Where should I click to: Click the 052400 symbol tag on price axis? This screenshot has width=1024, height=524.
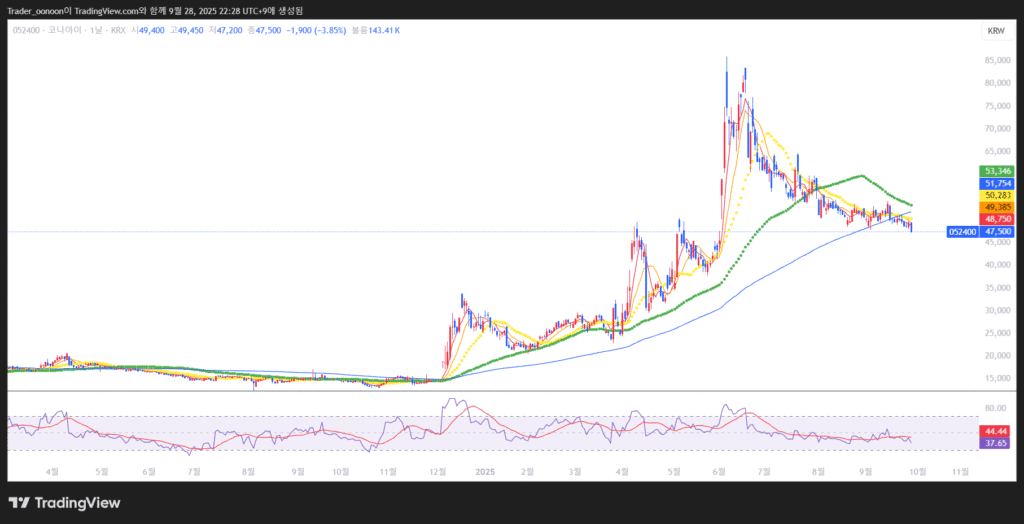961,231
